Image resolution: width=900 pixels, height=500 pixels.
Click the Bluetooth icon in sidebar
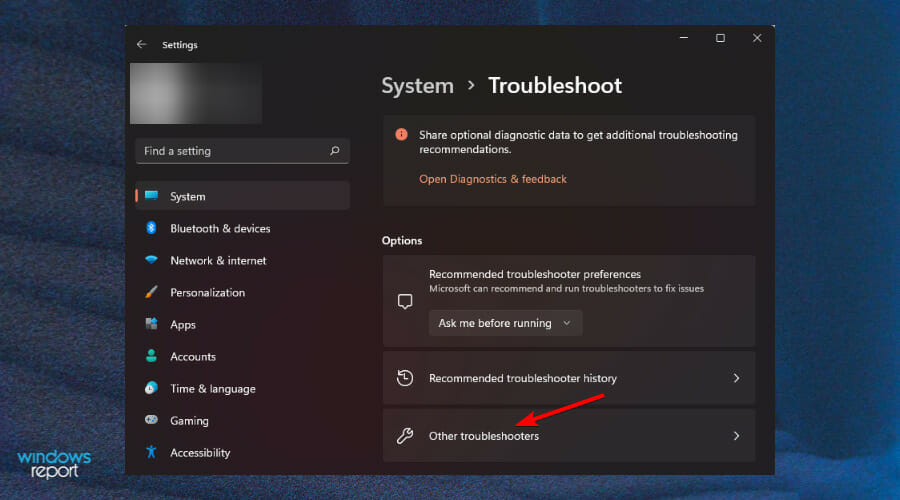(151, 228)
